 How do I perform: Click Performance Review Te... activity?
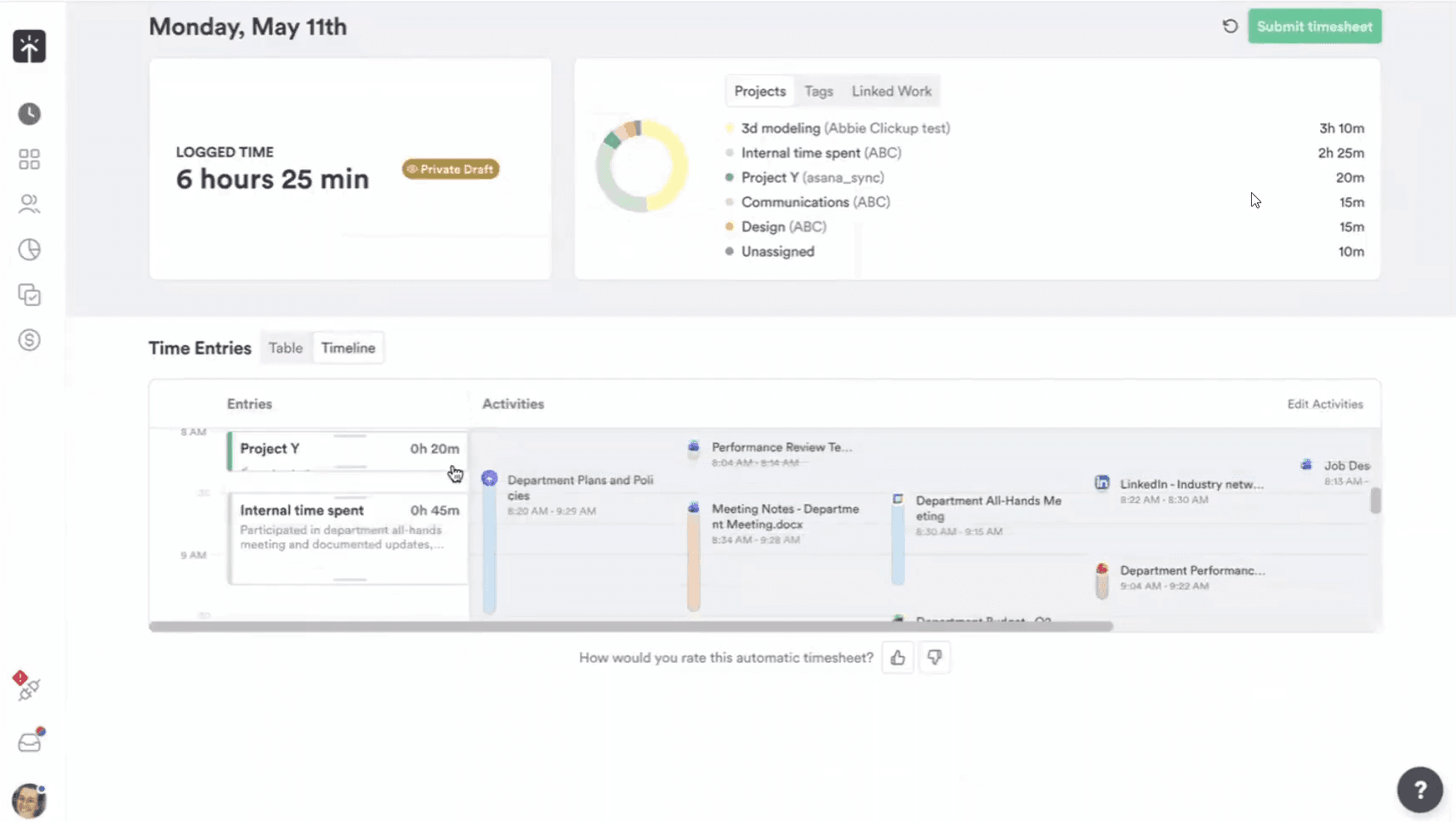click(x=782, y=454)
